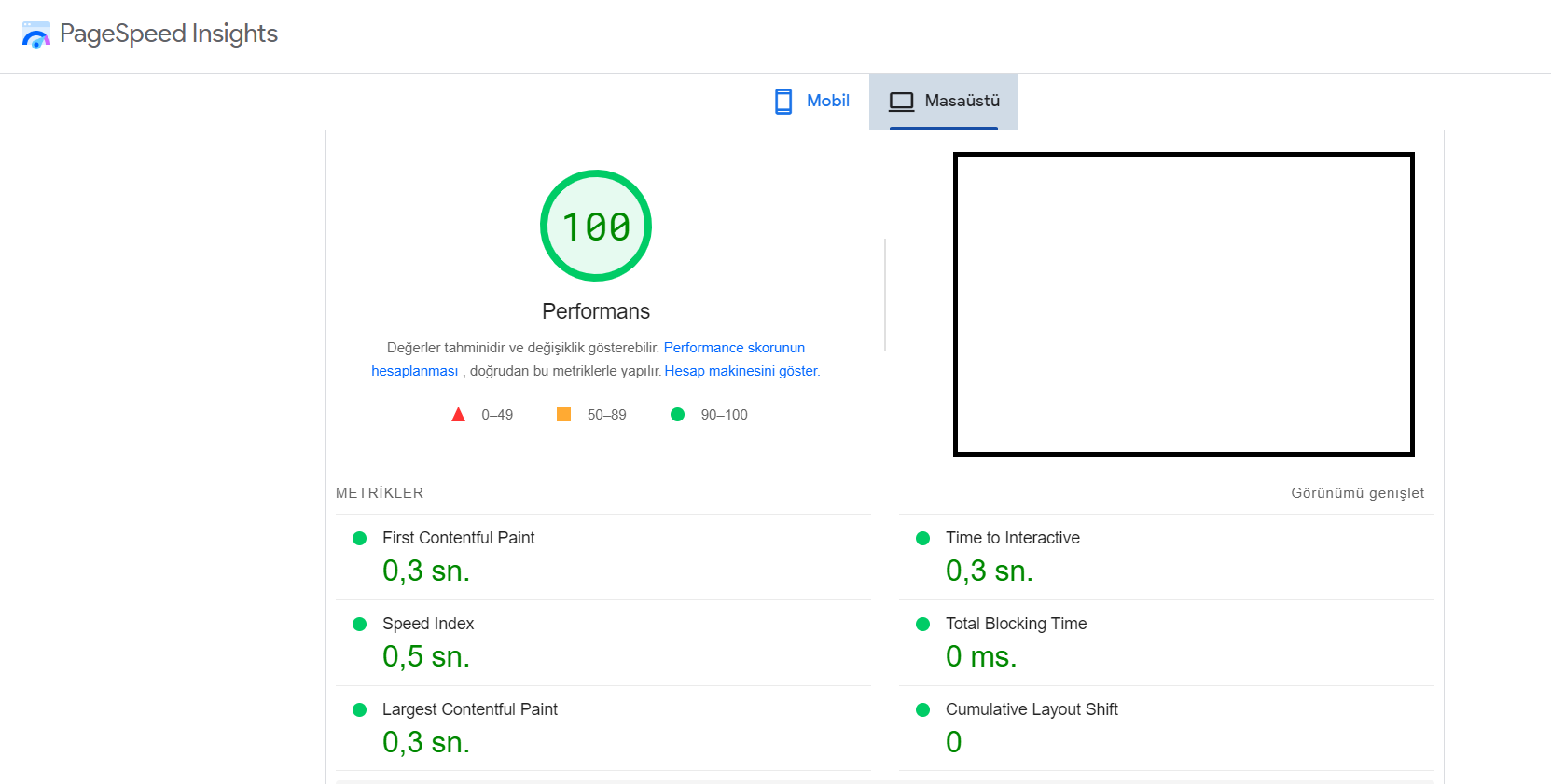Click the Time to Interactive value 0,3 sn.

coord(990,571)
